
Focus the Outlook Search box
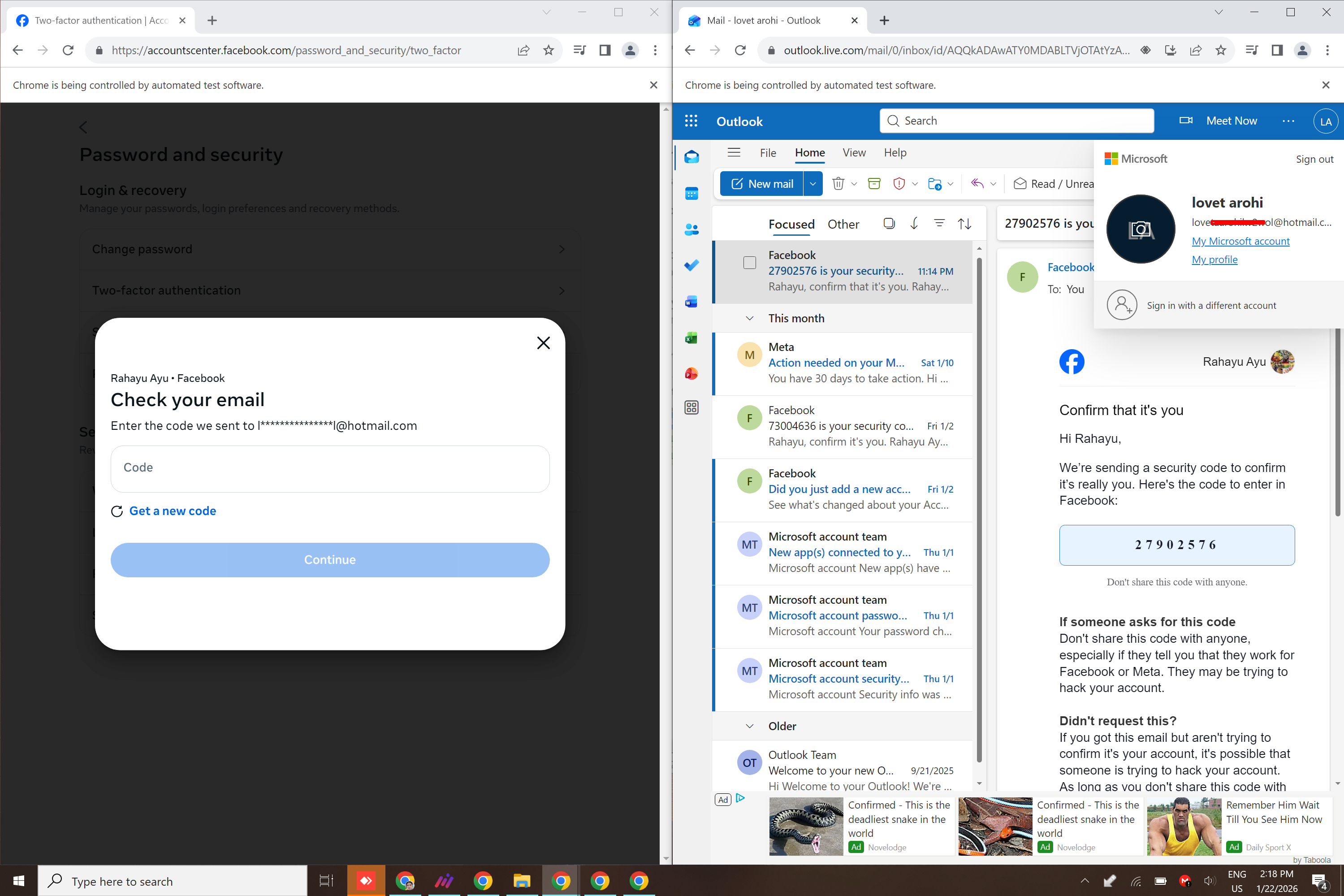point(1017,121)
